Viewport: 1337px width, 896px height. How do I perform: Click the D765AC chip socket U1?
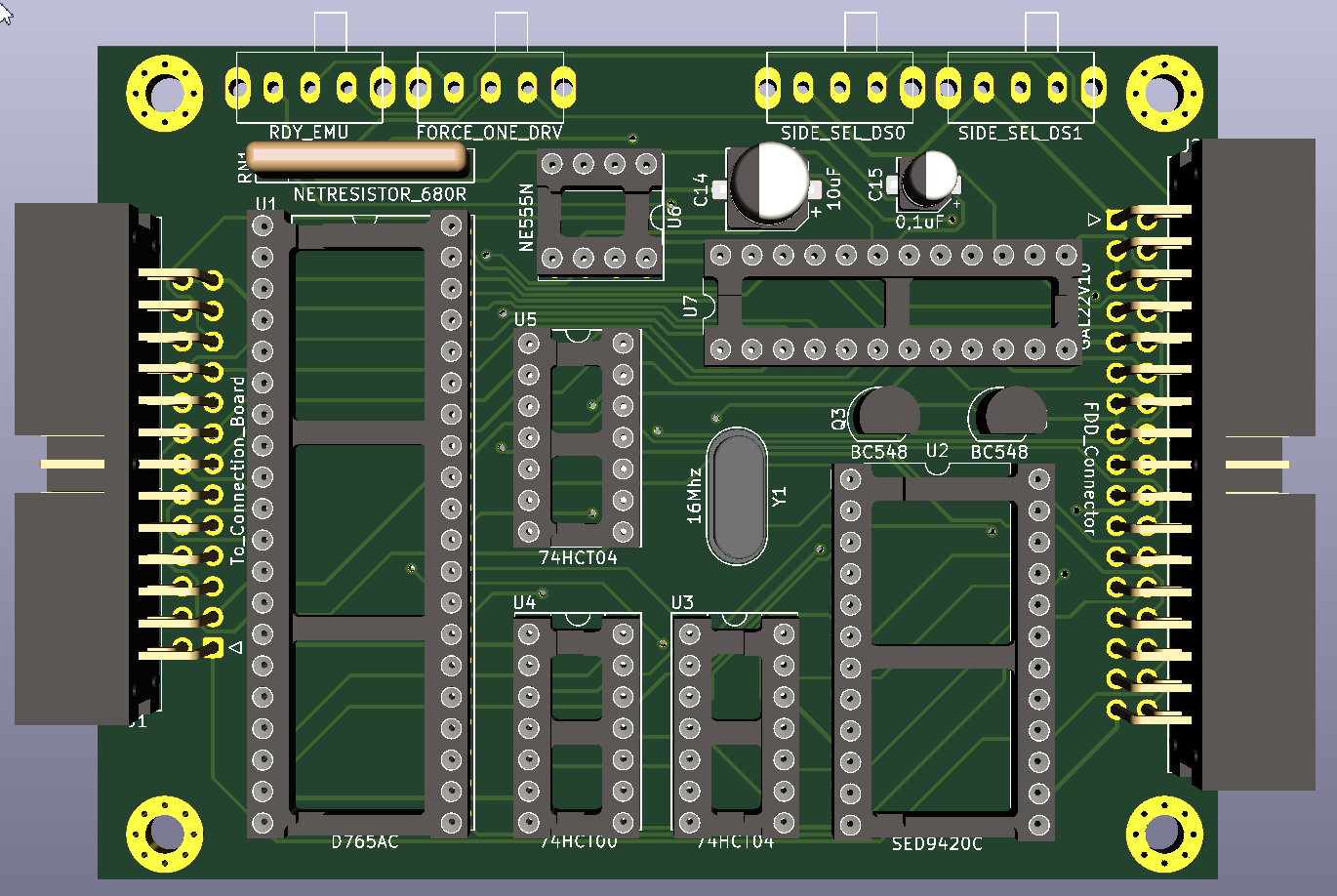[357, 525]
